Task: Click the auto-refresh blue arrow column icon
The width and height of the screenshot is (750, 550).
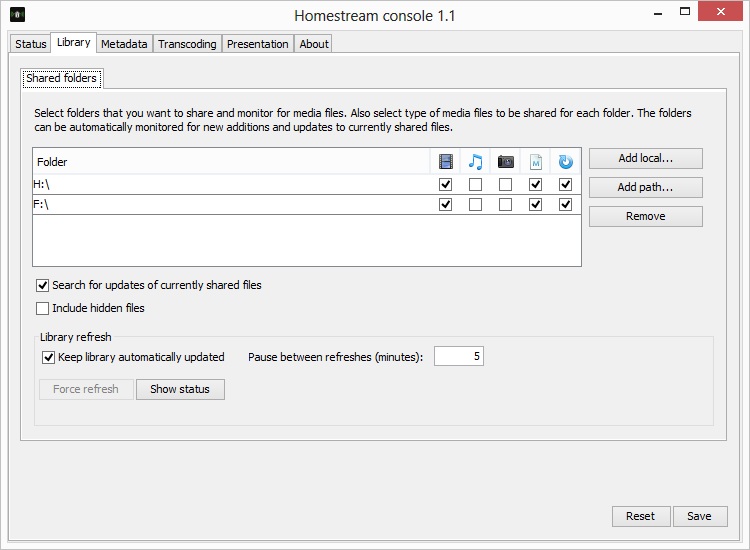Action: 565,162
